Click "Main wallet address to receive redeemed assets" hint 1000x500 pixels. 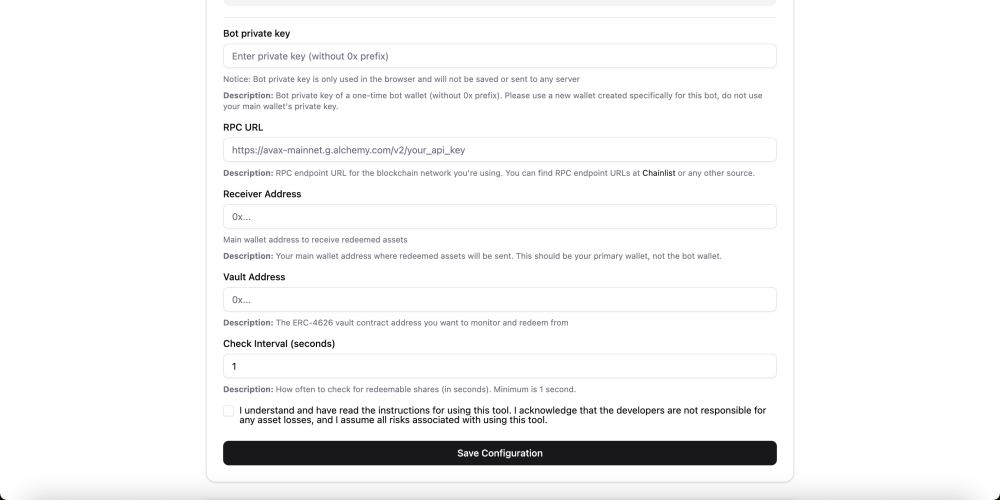(x=315, y=240)
